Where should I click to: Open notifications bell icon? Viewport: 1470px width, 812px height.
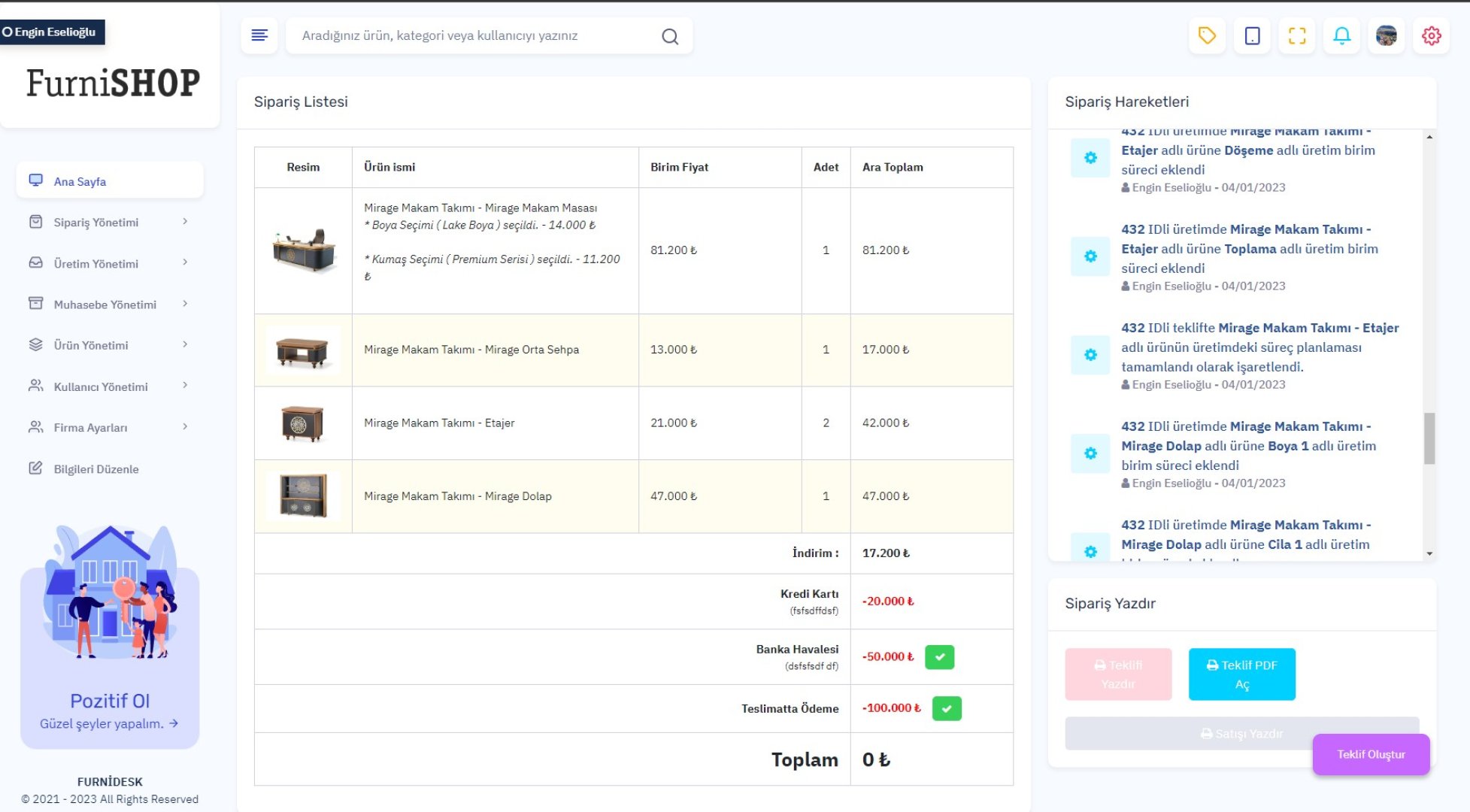[x=1341, y=35]
